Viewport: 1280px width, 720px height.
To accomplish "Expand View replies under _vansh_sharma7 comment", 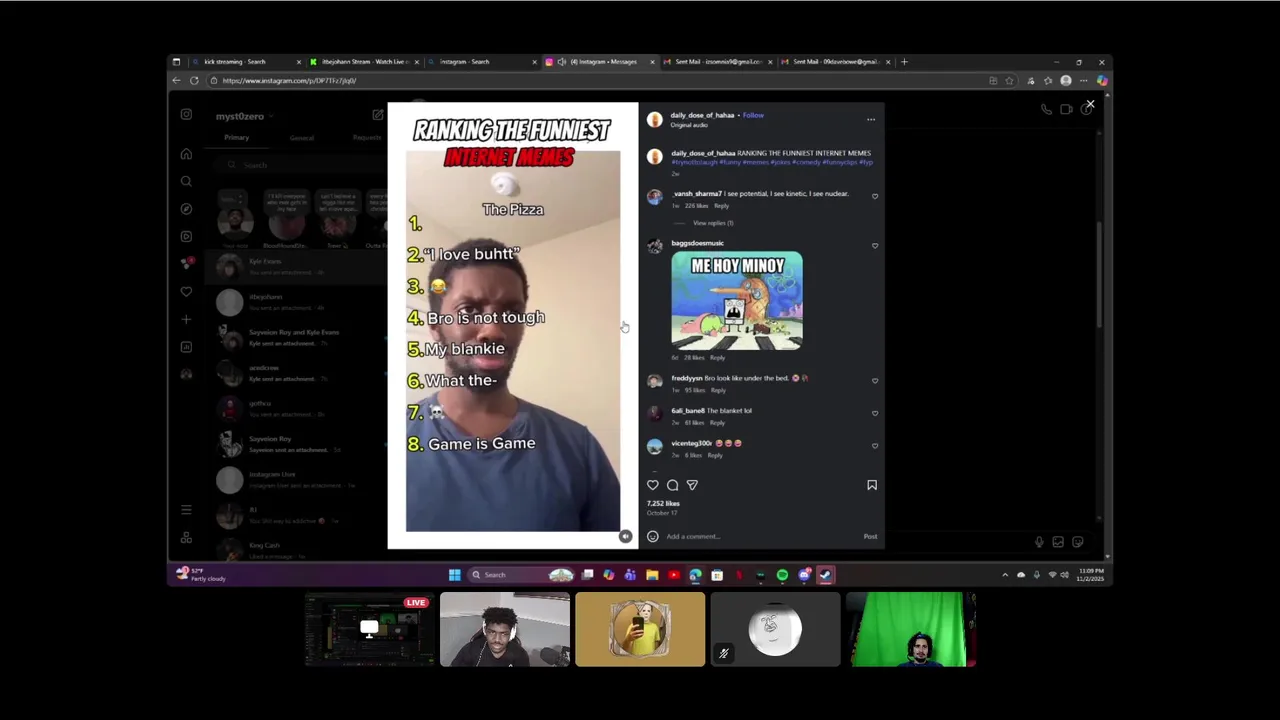I will 713,223.
